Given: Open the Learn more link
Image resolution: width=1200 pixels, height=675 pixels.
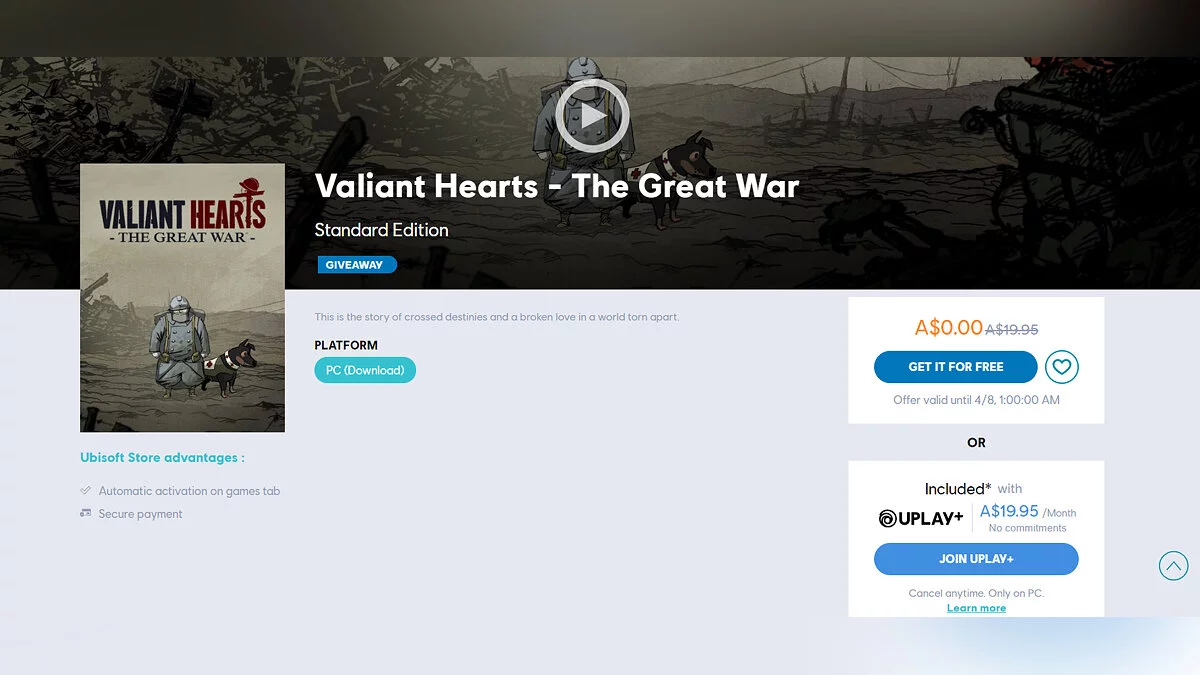Looking at the screenshot, I should point(976,608).
